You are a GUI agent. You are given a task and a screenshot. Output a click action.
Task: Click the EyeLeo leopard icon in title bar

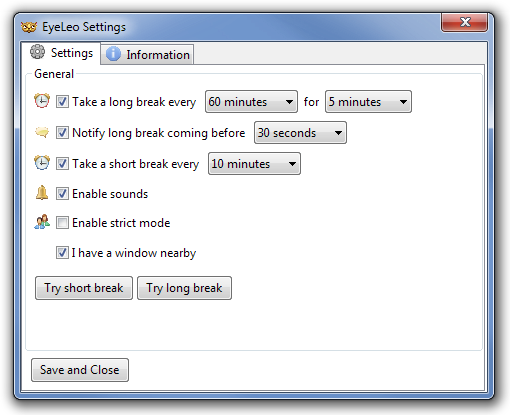(x=29, y=27)
